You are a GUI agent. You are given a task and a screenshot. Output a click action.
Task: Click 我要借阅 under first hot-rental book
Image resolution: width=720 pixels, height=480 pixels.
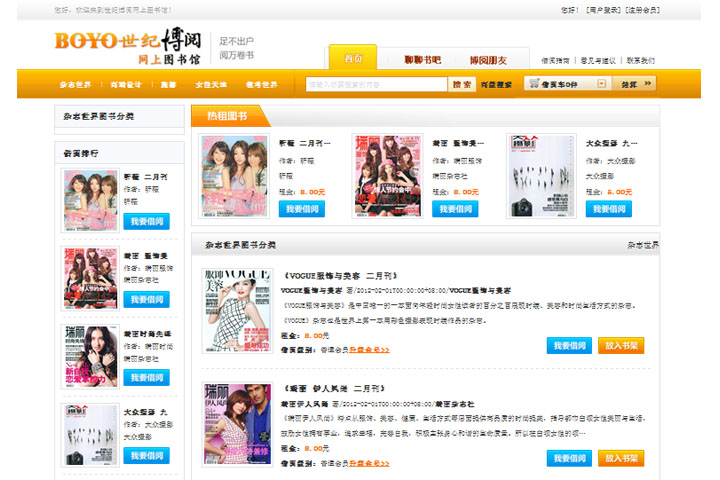[x=301, y=209]
